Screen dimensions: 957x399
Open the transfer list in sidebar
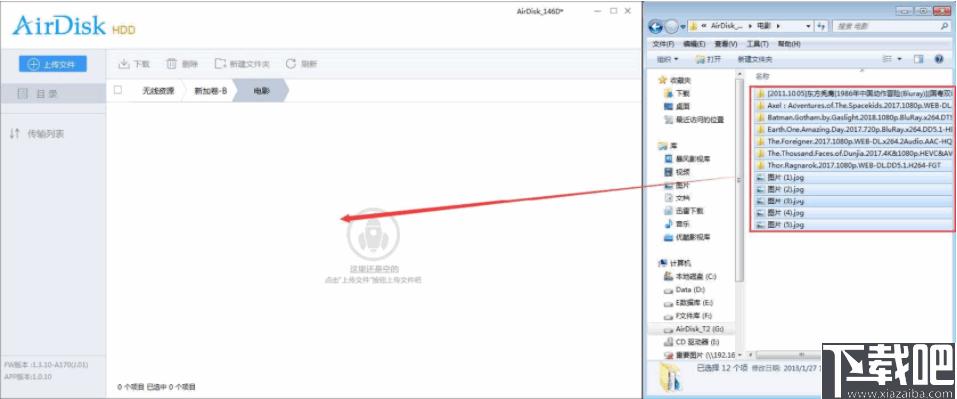point(37,134)
